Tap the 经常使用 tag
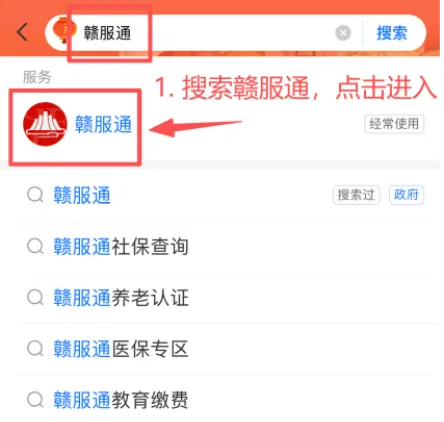The width and height of the screenshot is (444, 422). [x=394, y=124]
